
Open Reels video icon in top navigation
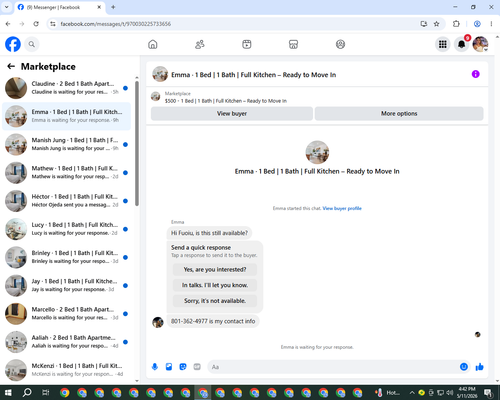tap(247, 44)
